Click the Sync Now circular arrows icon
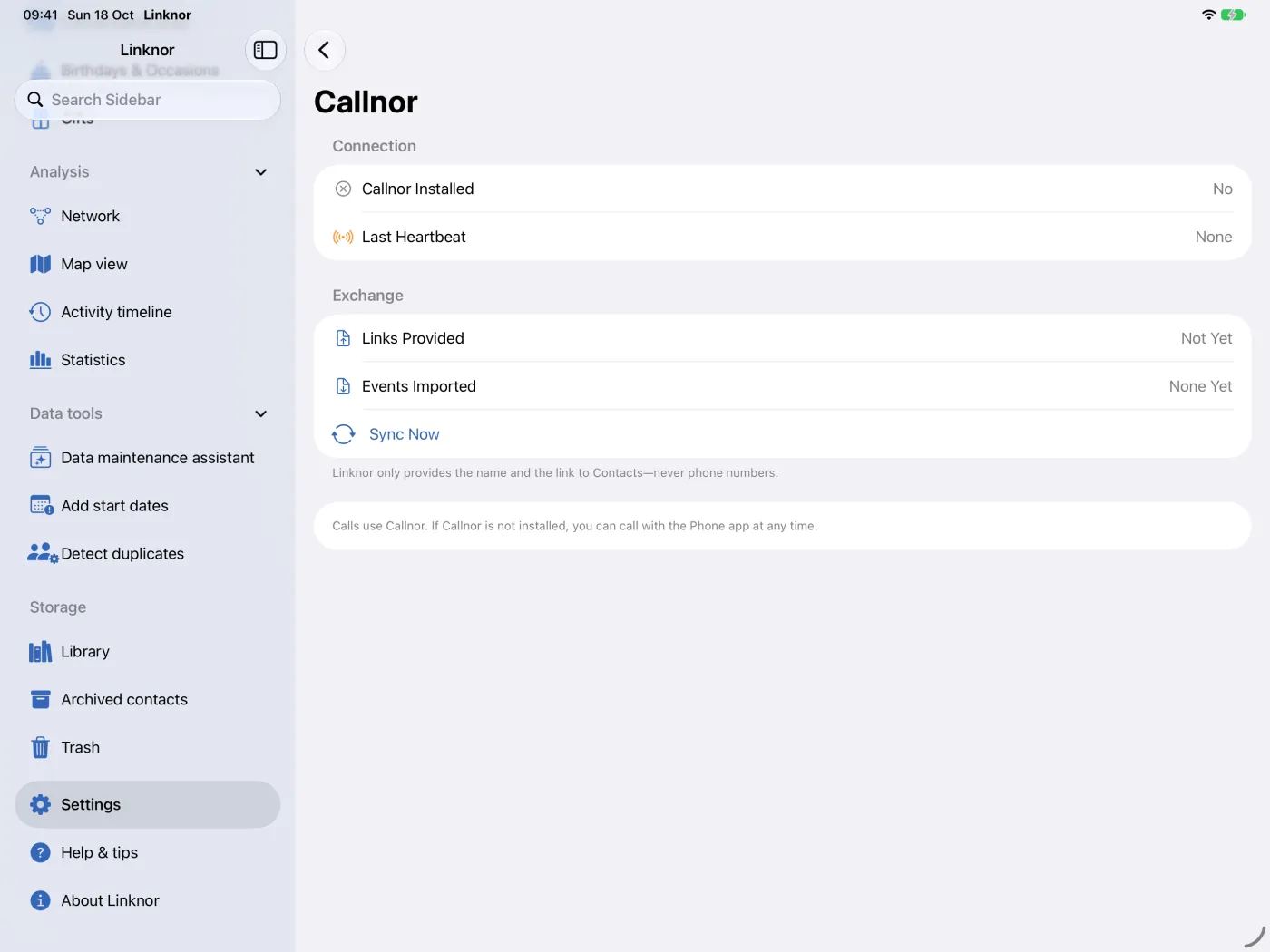1270x952 pixels. [343, 434]
